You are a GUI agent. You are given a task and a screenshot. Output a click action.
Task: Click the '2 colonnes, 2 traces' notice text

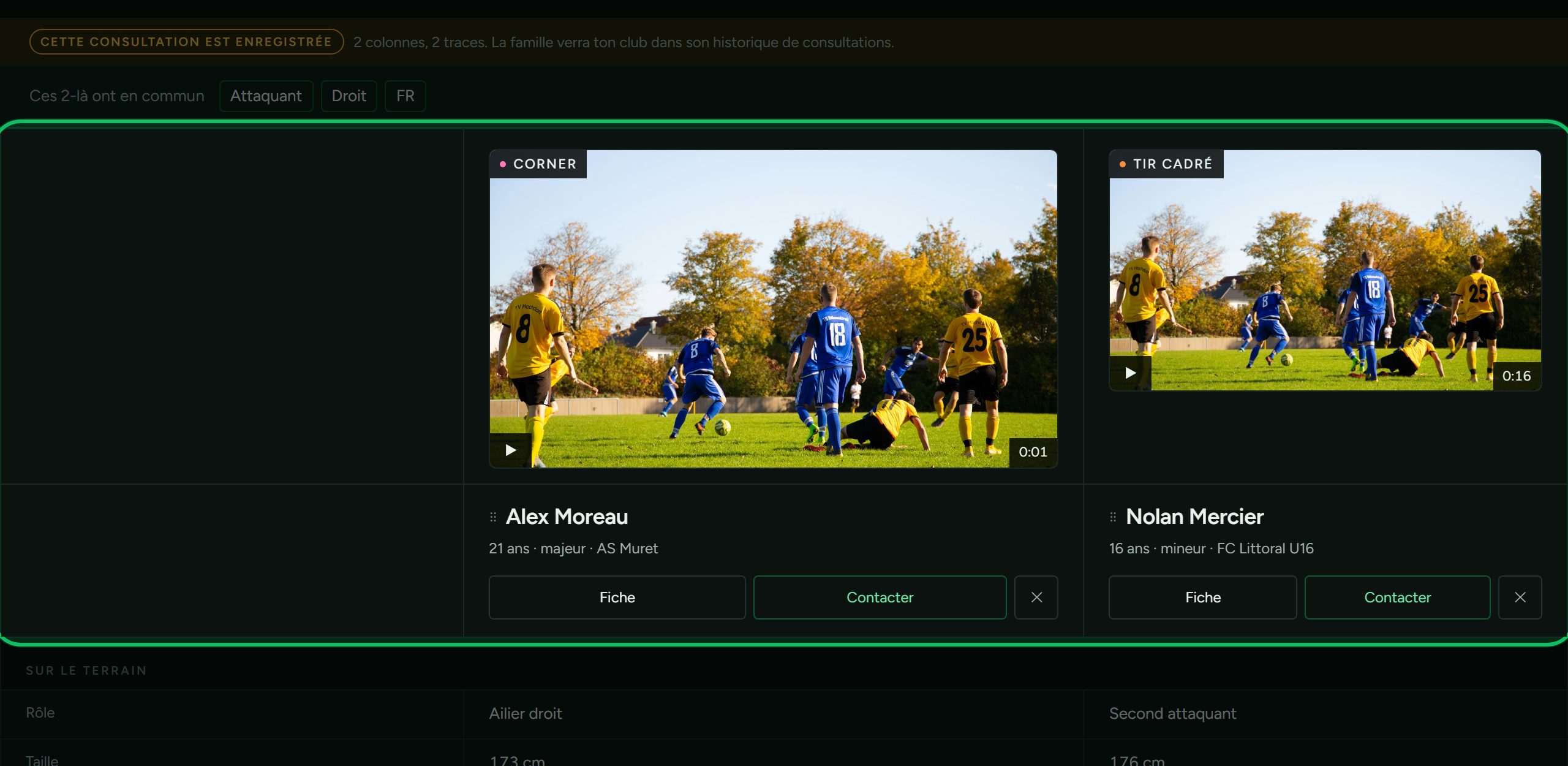tap(624, 42)
